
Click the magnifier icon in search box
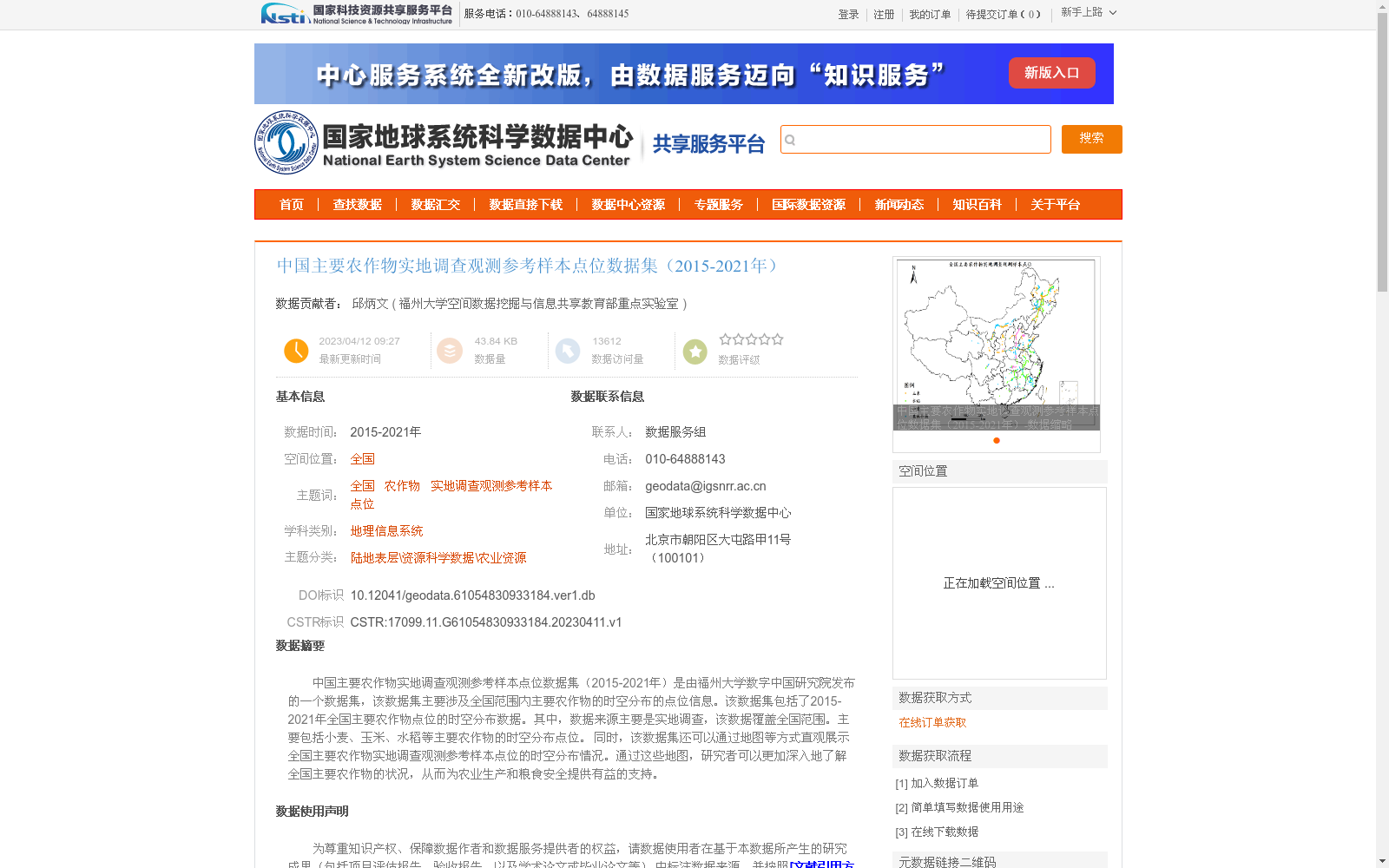pos(790,140)
